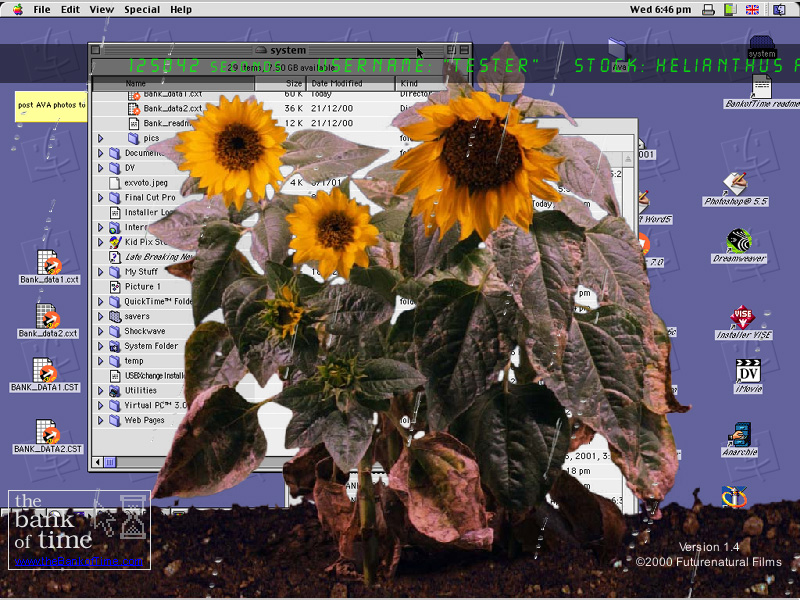800x600 pixels.
Task: Open the www.theBankofTime.com link
Action: (79, 561)
